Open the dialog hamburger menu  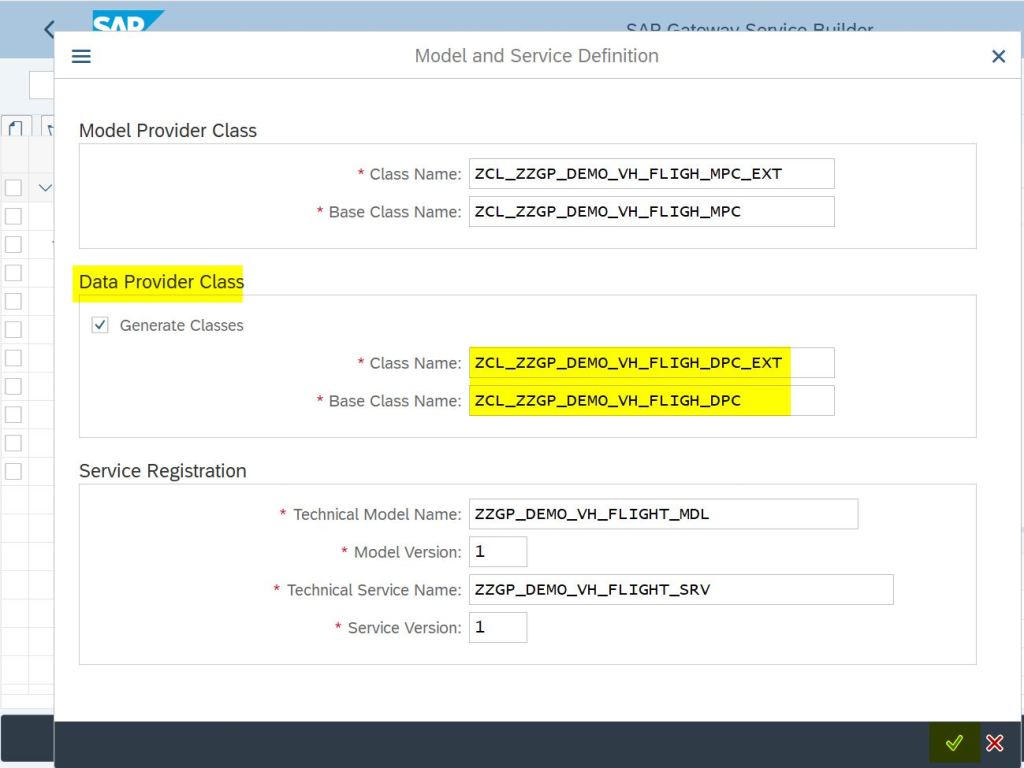click(x=81, y=56)
